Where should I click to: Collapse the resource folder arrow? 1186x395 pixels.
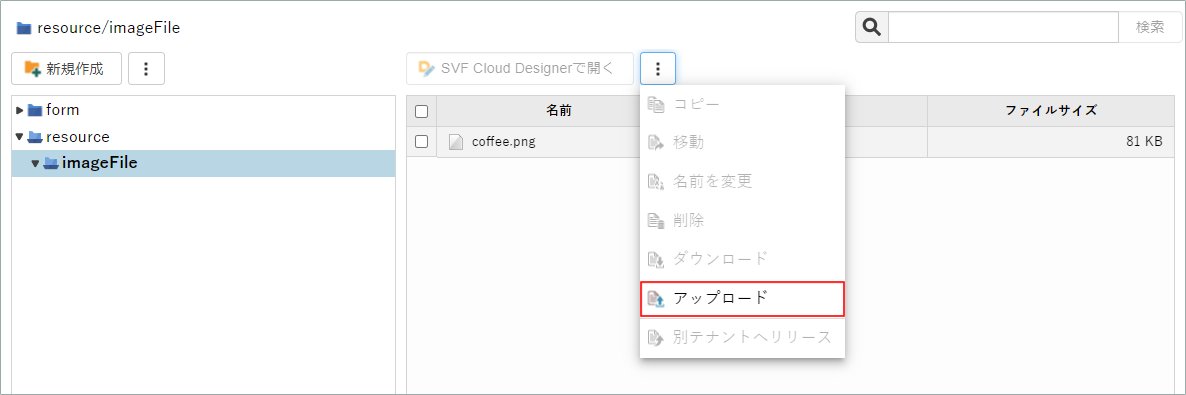point(20,137)
